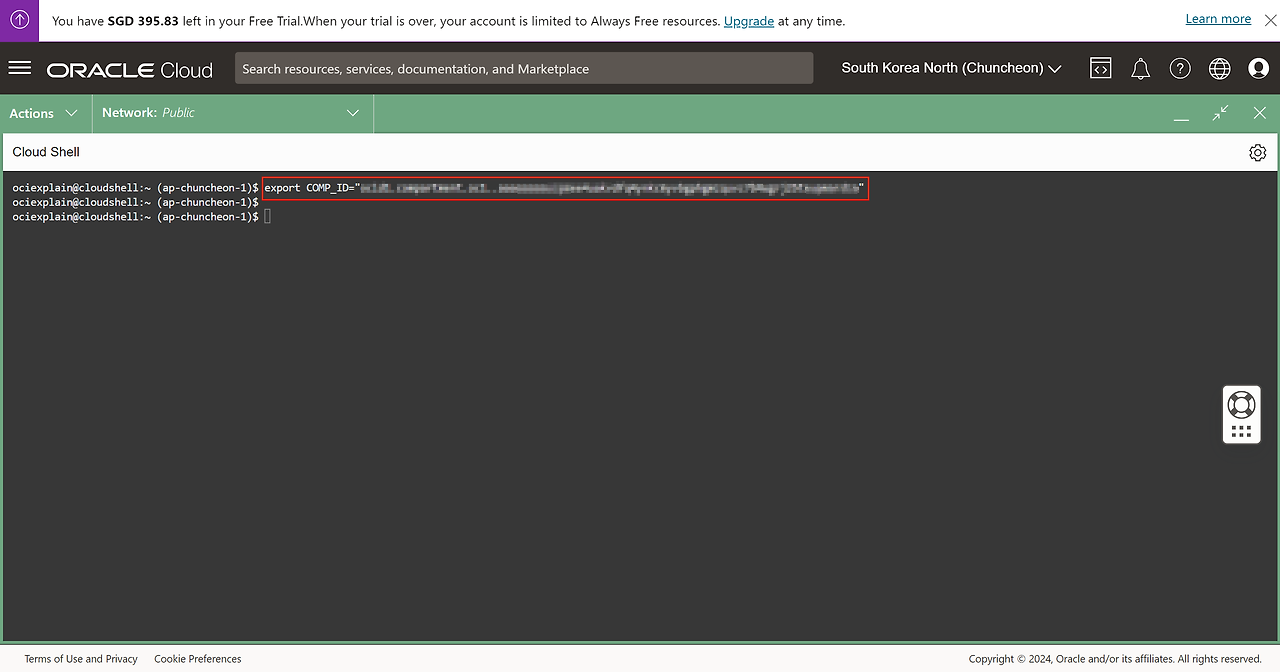
Task: Open Cookie Preferences in footer
Action: coord(197,659)
